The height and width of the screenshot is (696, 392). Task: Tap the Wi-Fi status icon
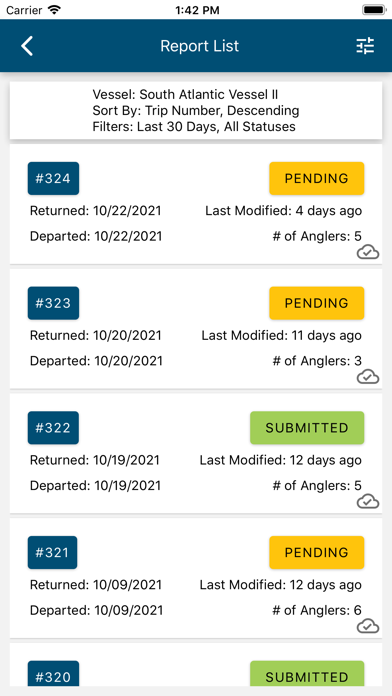click(x=54, y=10)
